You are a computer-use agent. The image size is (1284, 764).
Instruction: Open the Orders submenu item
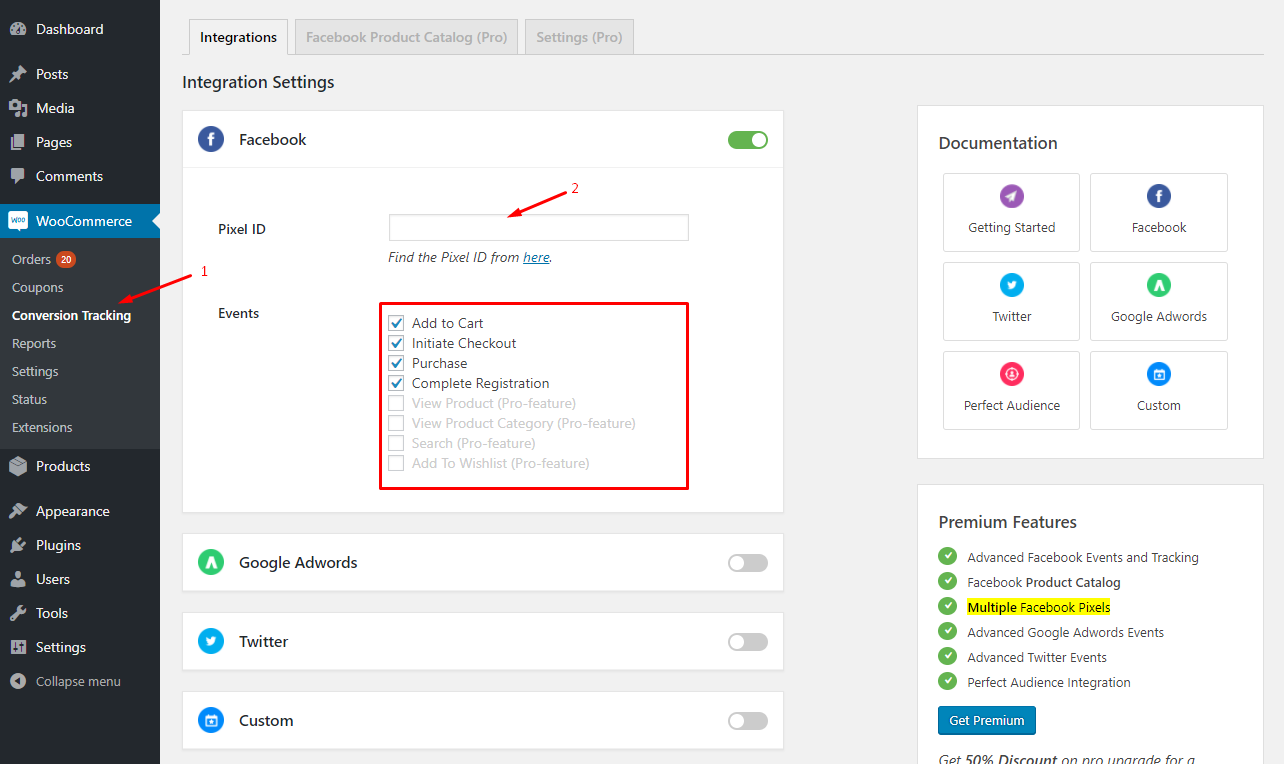(31, 259)
